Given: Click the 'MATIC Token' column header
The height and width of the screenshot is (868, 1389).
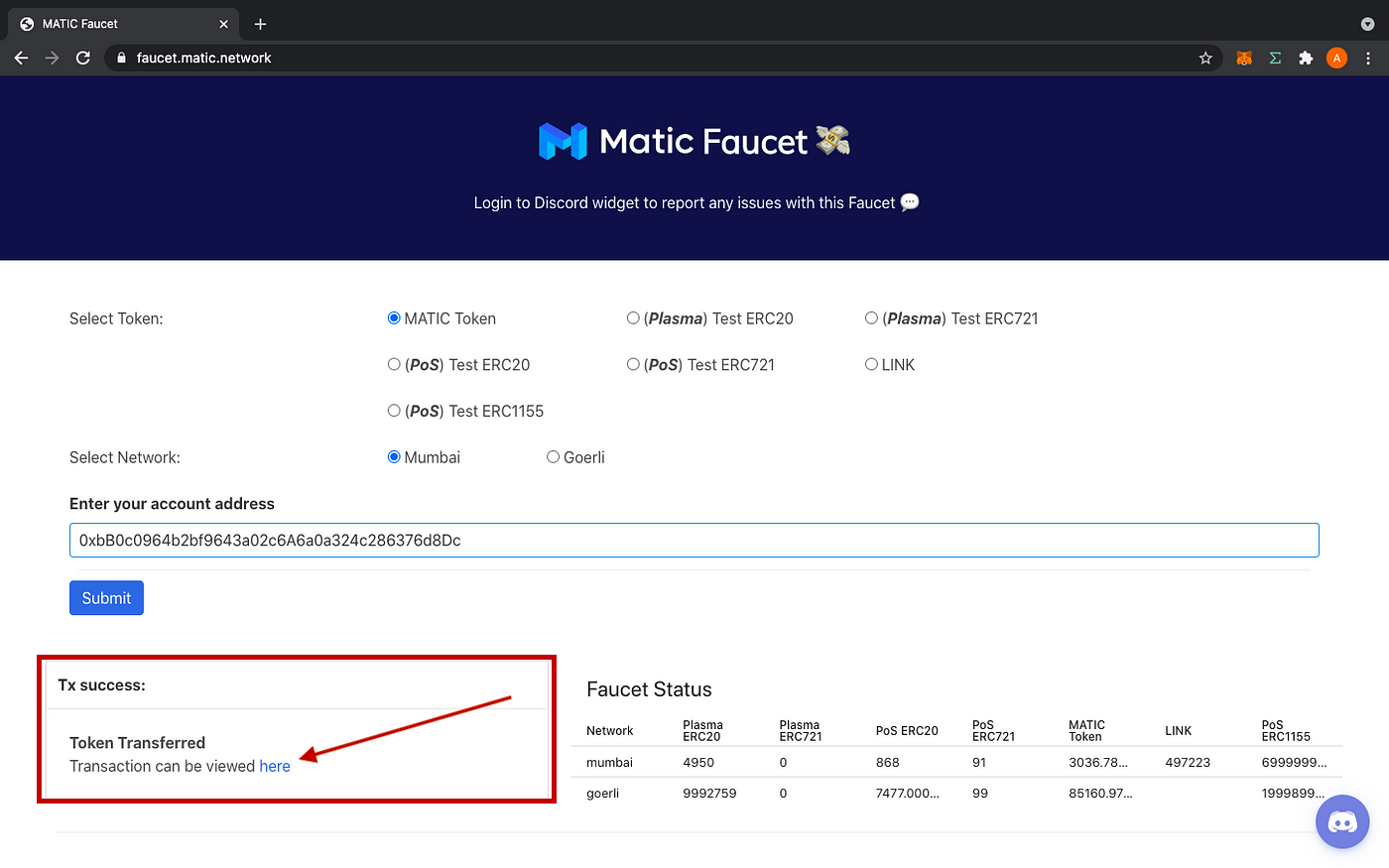Looking at the screenshot, I should pos(1086,731).
